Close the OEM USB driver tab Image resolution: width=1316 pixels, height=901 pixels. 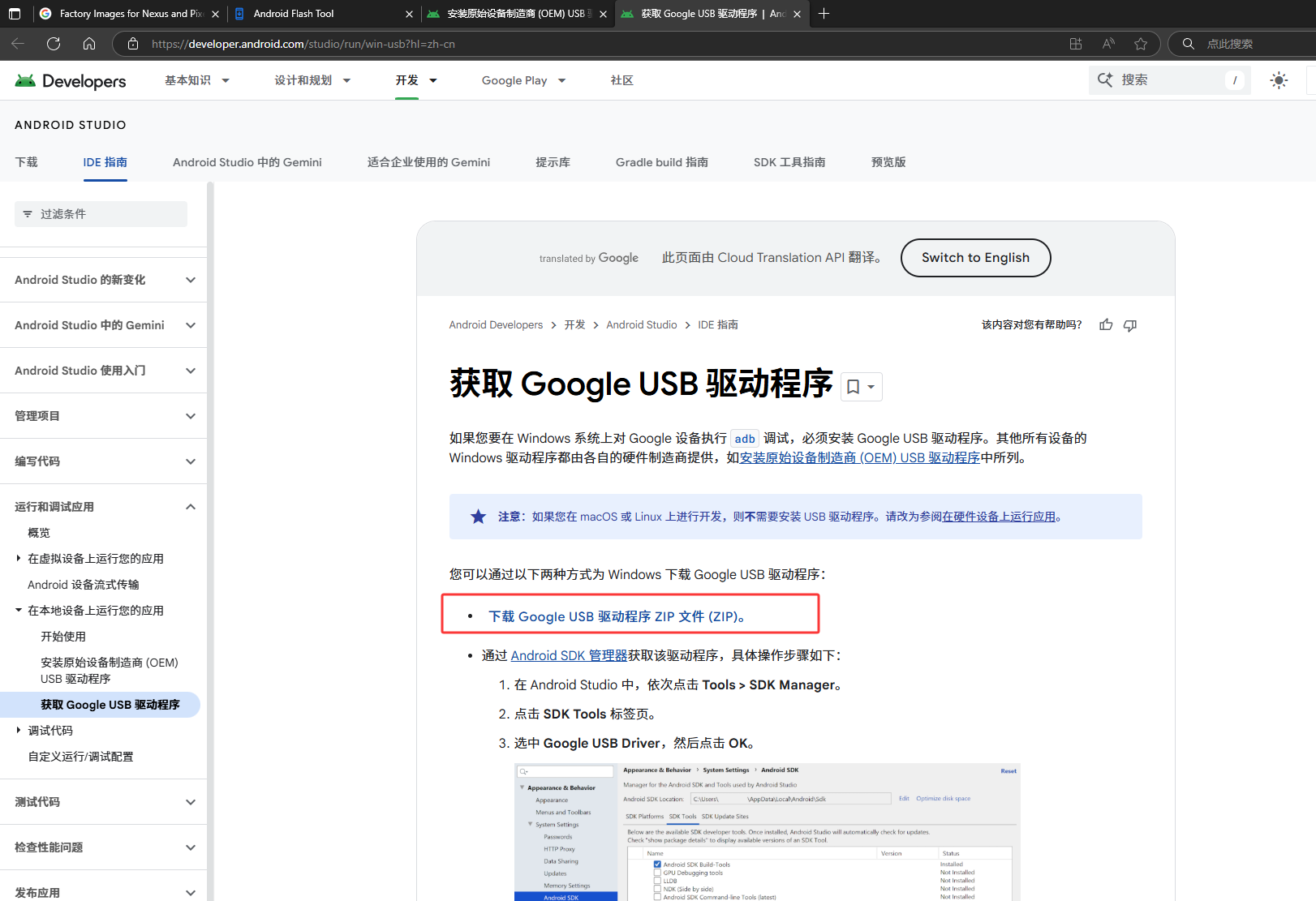pyautogui.click(x=603, y=14)
